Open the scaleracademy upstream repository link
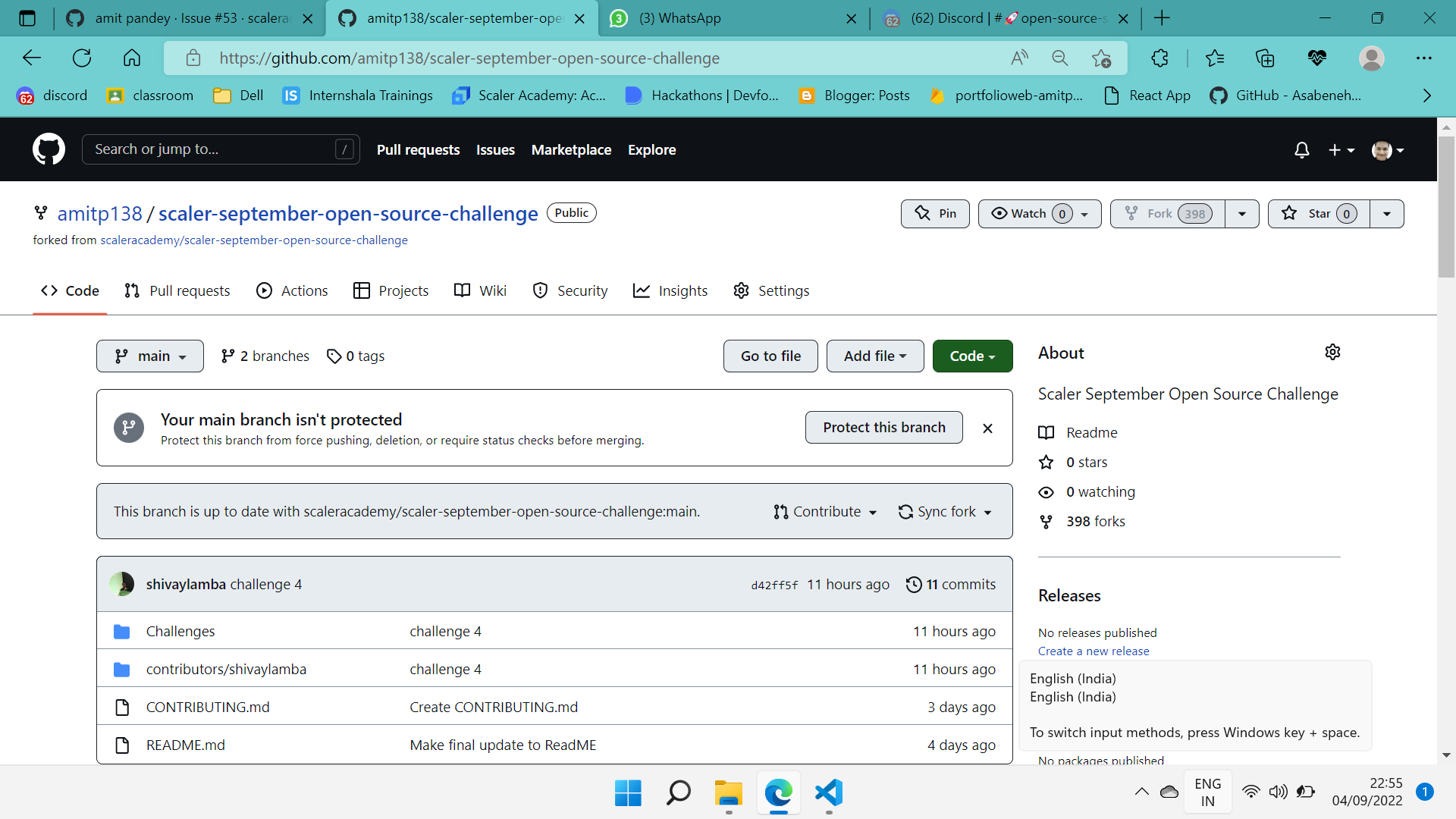This screenshot has width=1456, height=819. [253, 240]
